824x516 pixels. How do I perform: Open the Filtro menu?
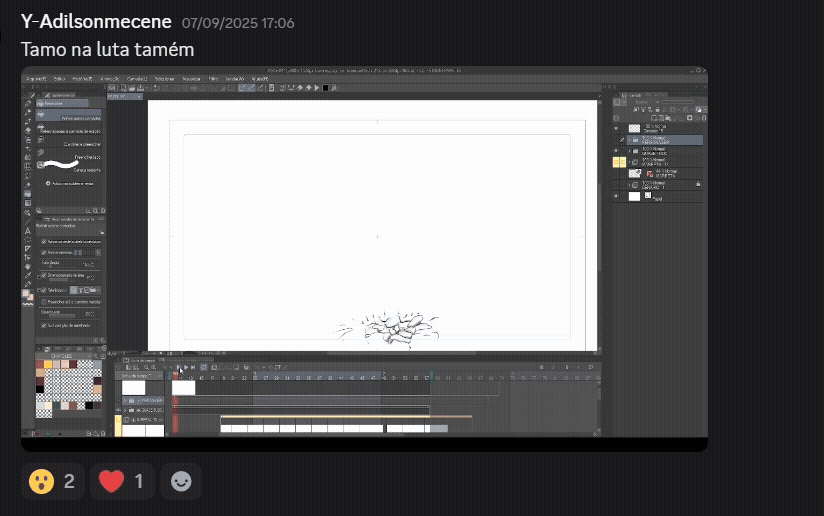(x=213, y=79)
